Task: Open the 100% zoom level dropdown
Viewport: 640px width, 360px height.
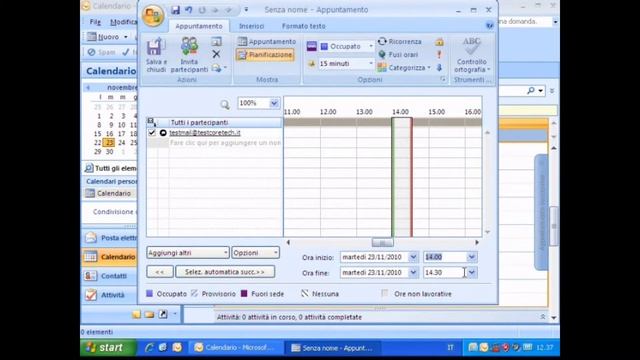Action: click(x=274, y=103)
